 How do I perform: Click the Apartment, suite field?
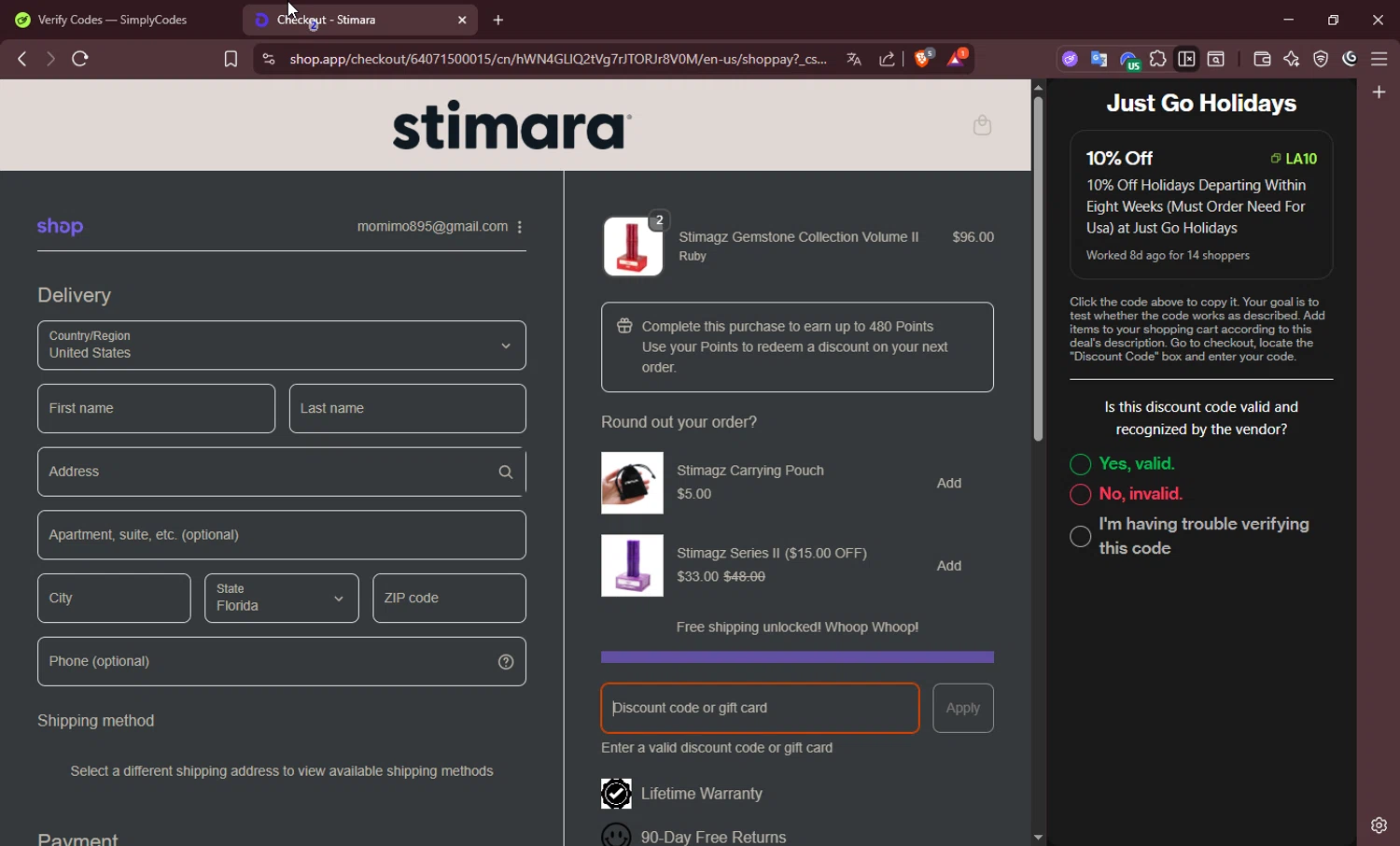[282, 535]
